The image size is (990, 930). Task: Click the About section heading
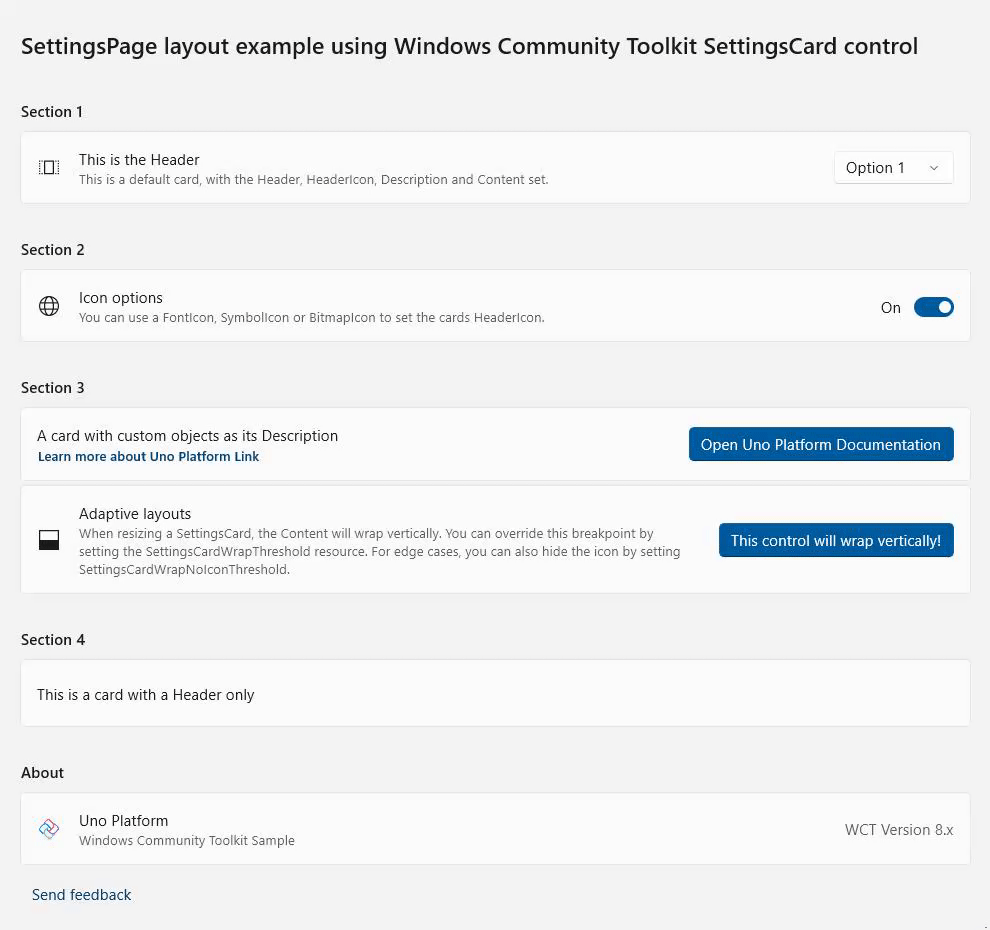point(42,772)
